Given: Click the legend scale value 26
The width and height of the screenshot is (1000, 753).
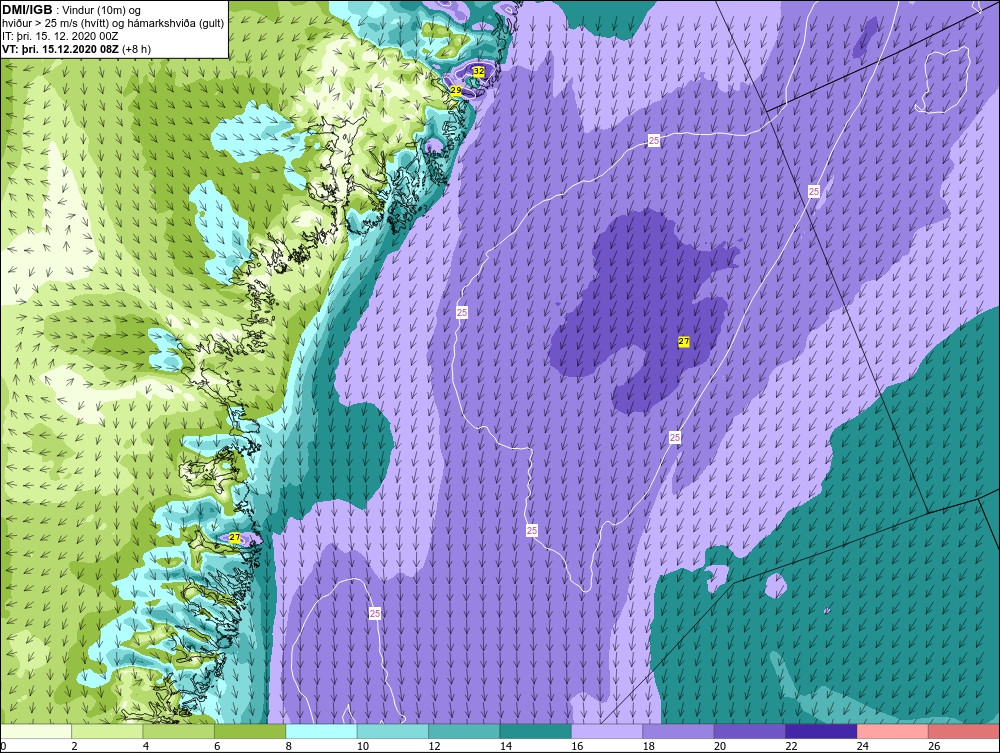Looking at the screenshot, I should 934,746.
